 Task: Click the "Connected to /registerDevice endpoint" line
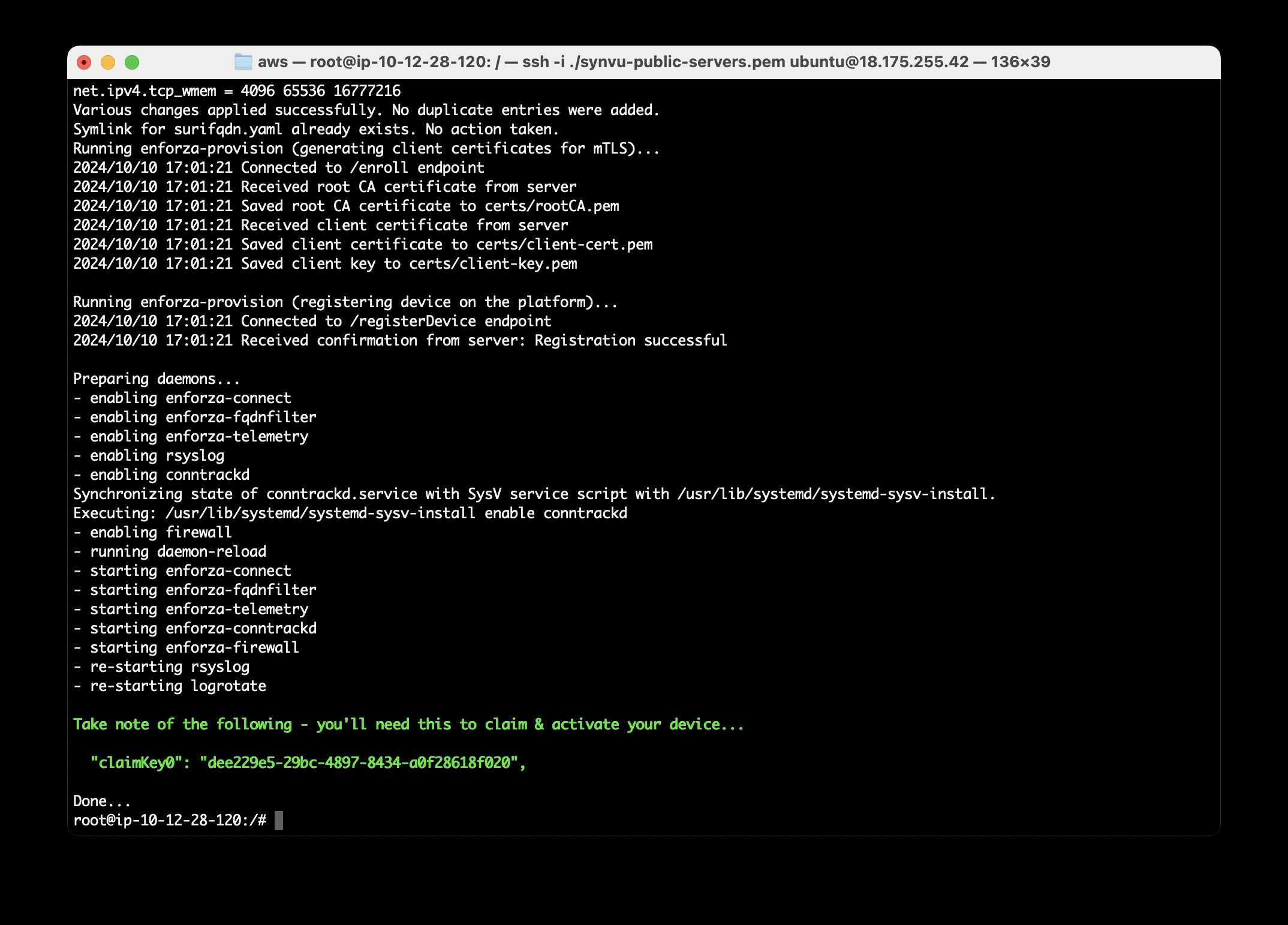312,322
